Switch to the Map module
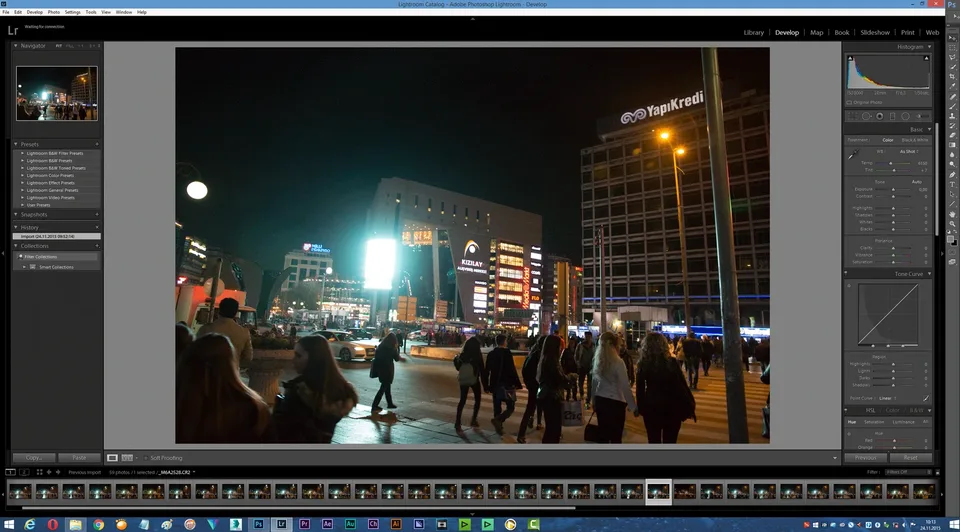960x532 pixels. pos(817,32)
